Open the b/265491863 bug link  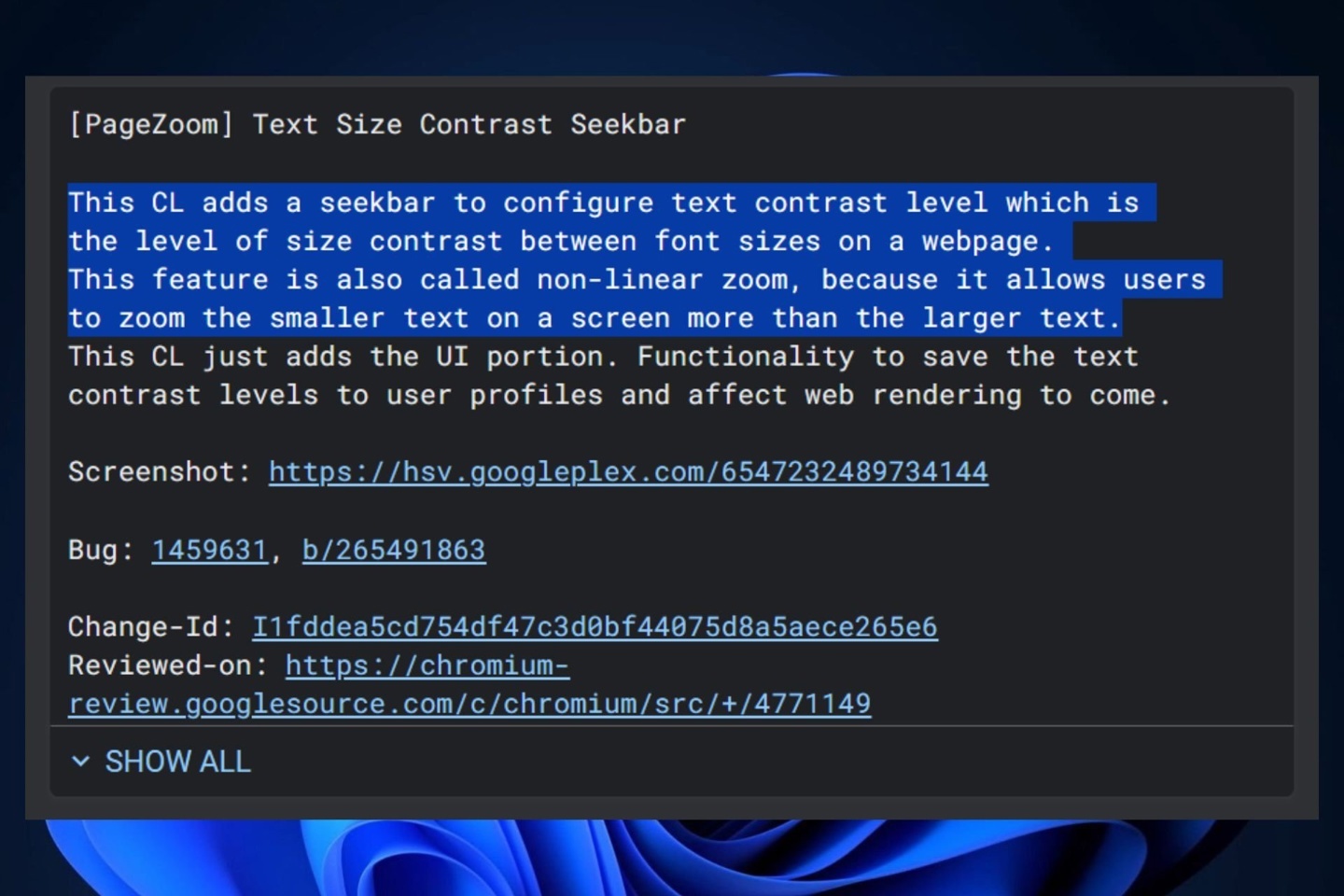pos(393,550)
